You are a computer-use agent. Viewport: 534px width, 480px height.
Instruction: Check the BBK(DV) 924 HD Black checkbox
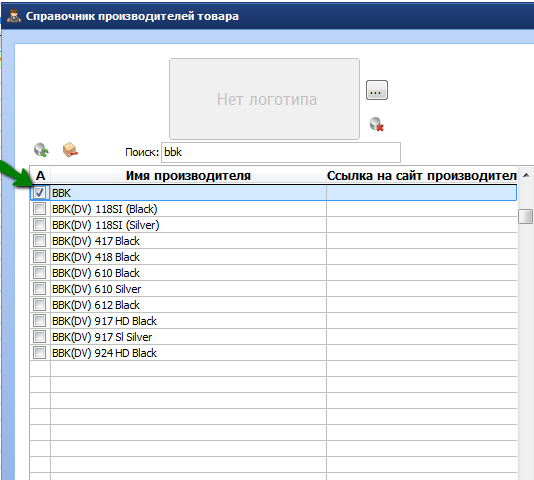click(x=40, y=353)
